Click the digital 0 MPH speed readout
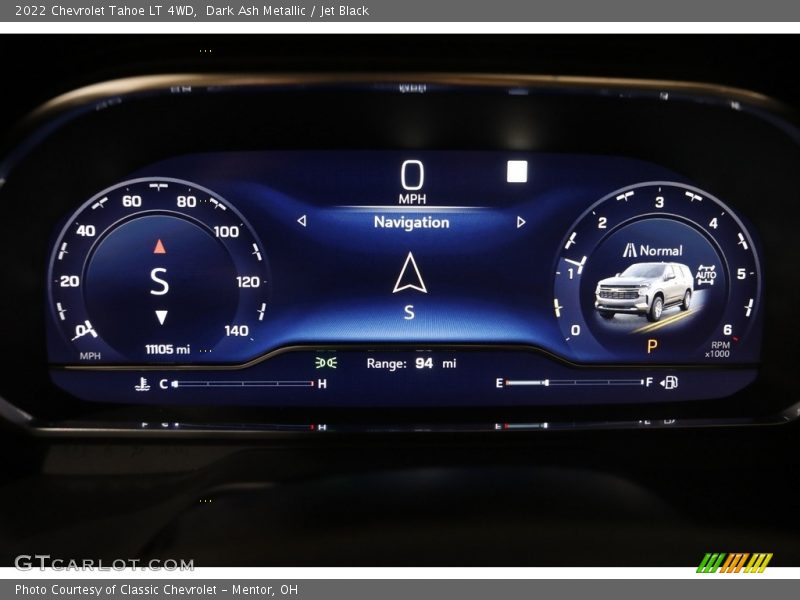800x600 pixels. (412, 182)
